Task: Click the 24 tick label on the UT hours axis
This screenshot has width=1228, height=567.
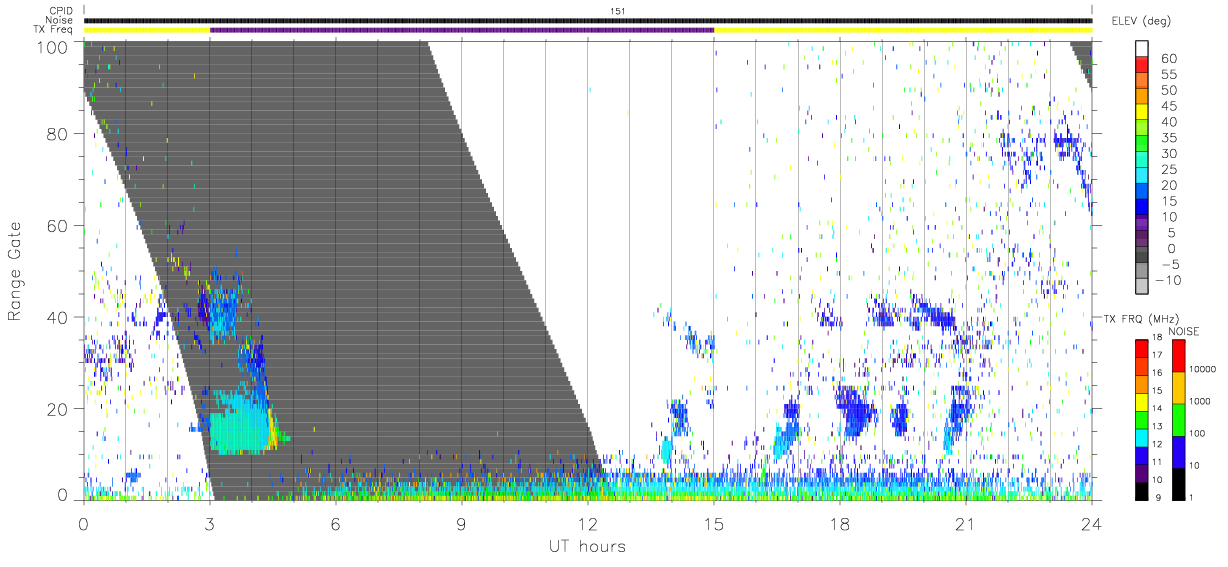Action: click(1092, 524)
